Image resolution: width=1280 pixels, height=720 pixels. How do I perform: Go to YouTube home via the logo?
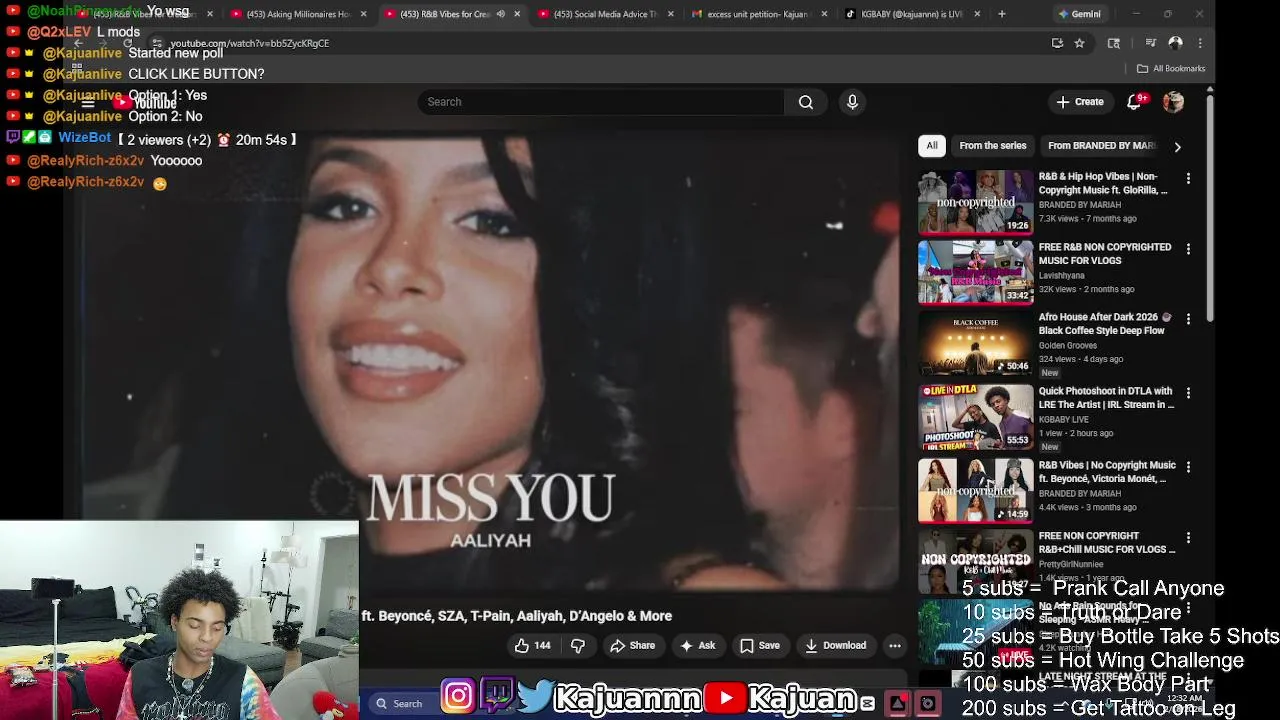tap(146, 102)
